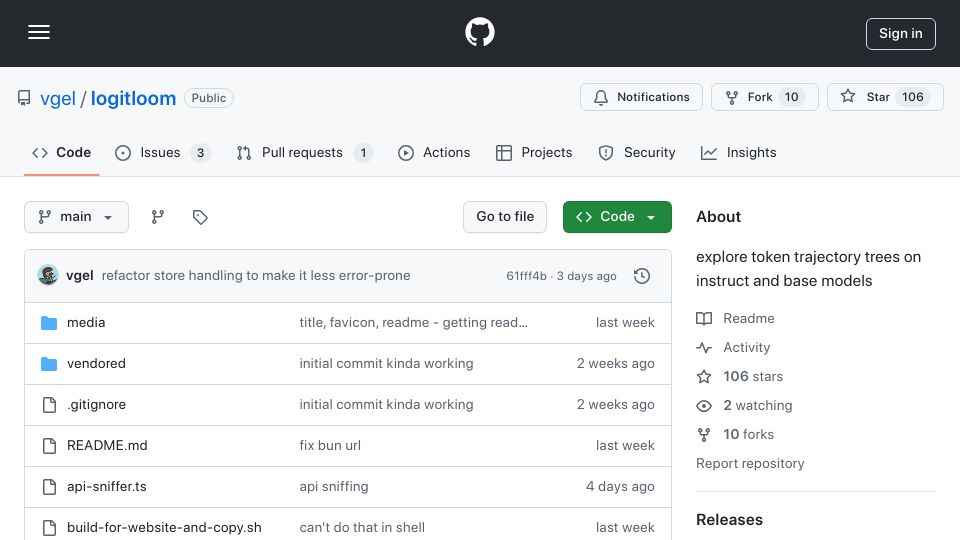Open commit history clock icon

(x=642, y=276)
